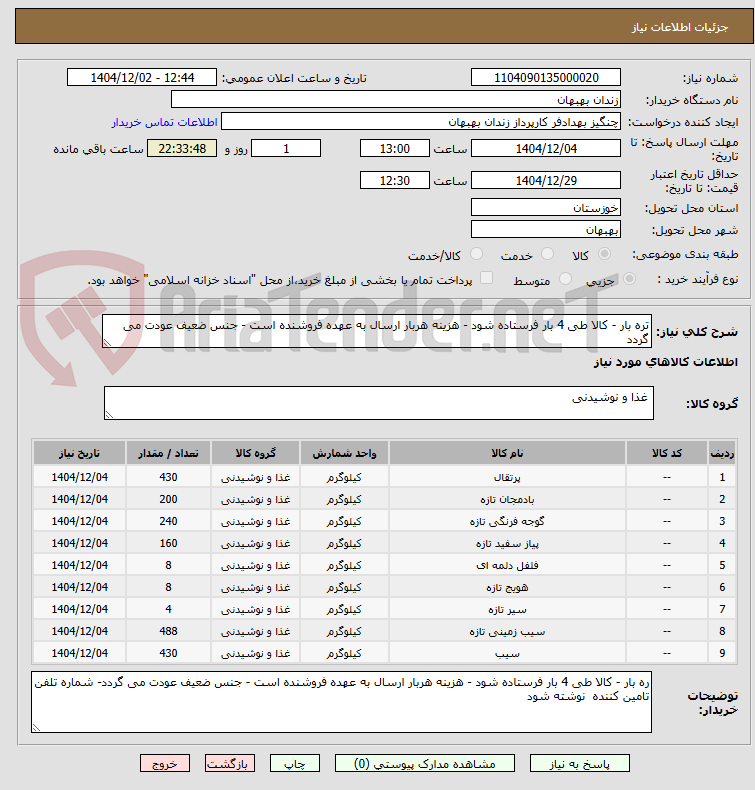The height and width of the screenshot is (790, 755).
Task: Click the delivery city field بهبهان
Action: [545, 229]
